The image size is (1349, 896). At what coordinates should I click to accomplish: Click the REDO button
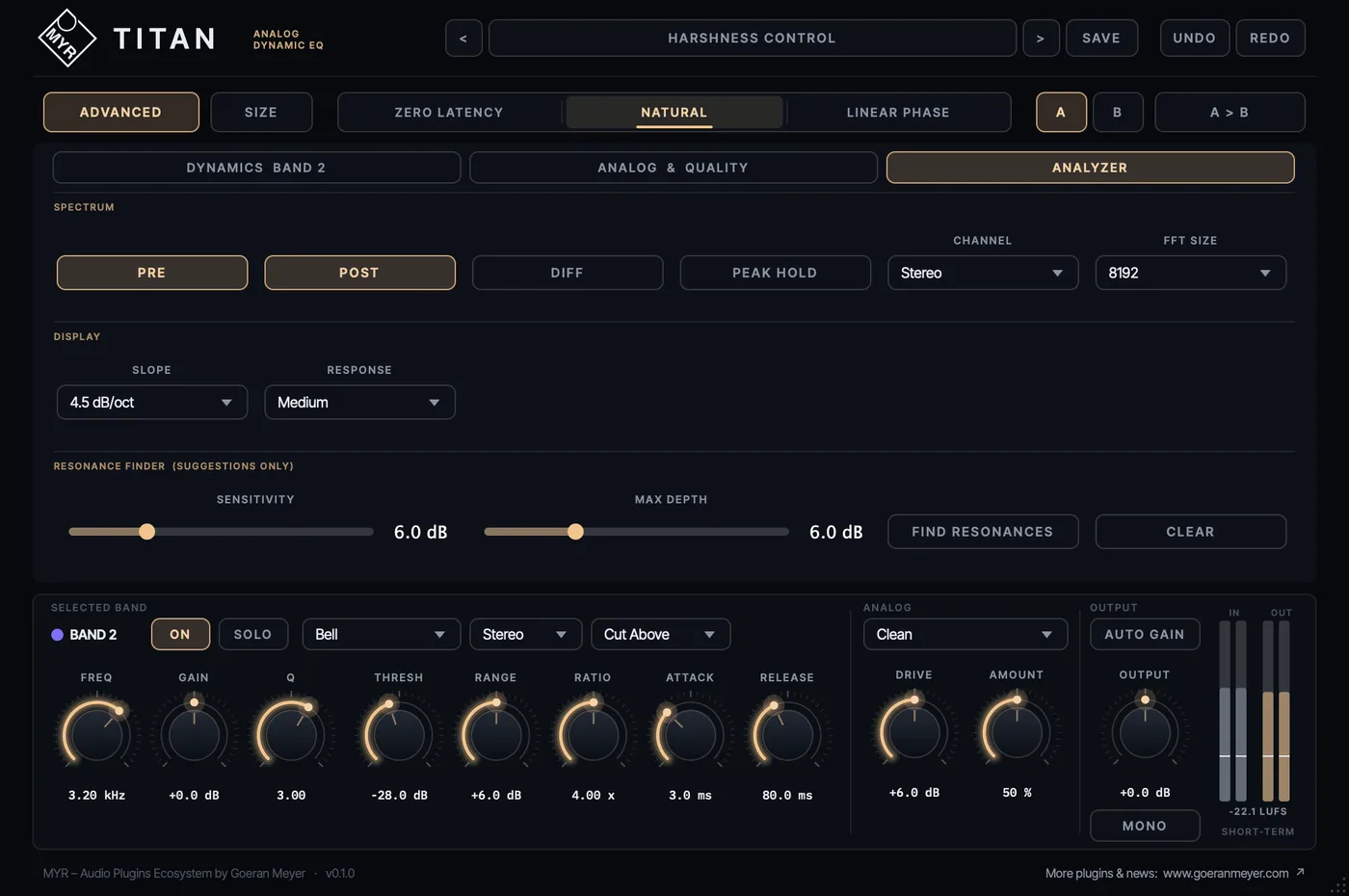[x=1270, y=39]
